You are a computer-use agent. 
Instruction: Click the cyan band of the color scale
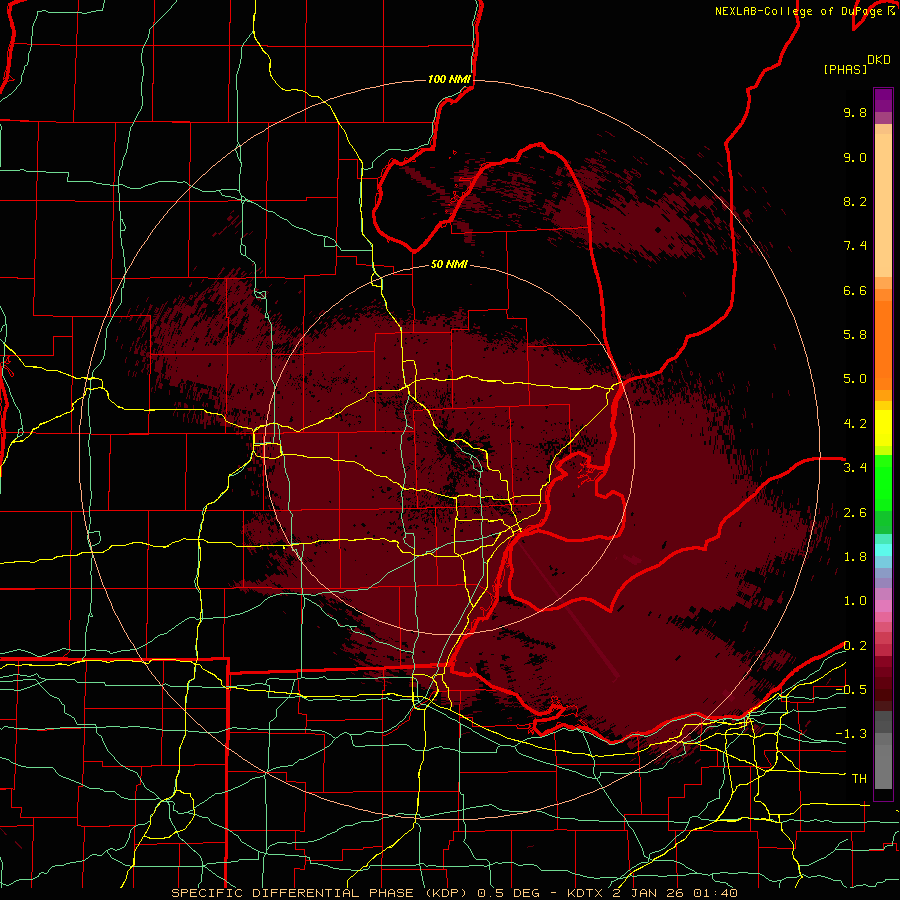883,550
